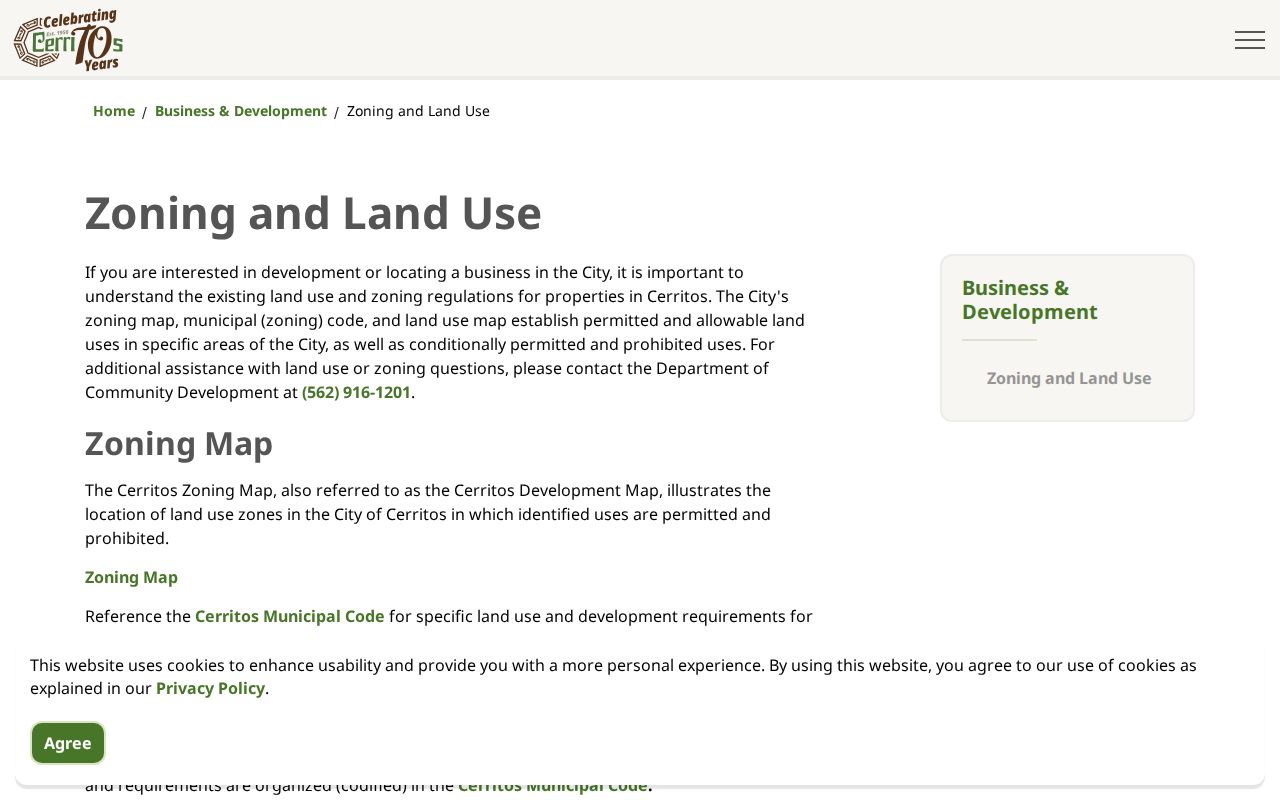Viewport: 1280px width, 800px height.
Task: Select Zoning and Land Use sidebar item
Action: click(x=1069, y=378)
